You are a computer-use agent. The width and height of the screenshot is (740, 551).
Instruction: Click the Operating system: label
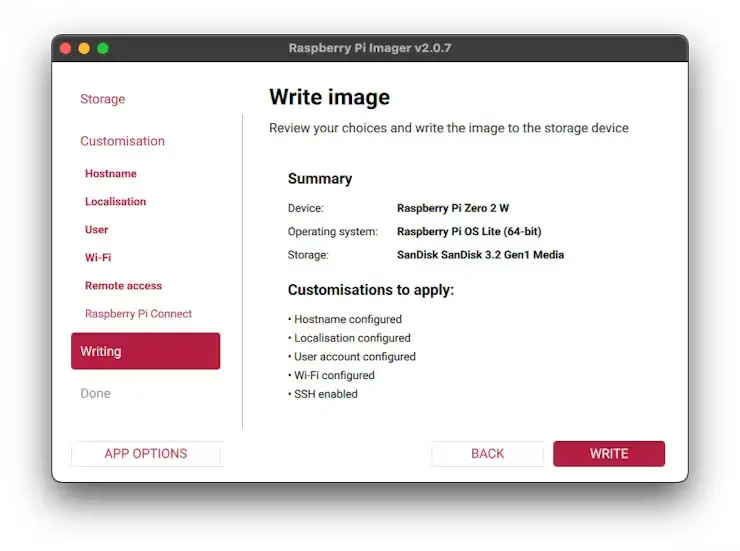point(333,232)
